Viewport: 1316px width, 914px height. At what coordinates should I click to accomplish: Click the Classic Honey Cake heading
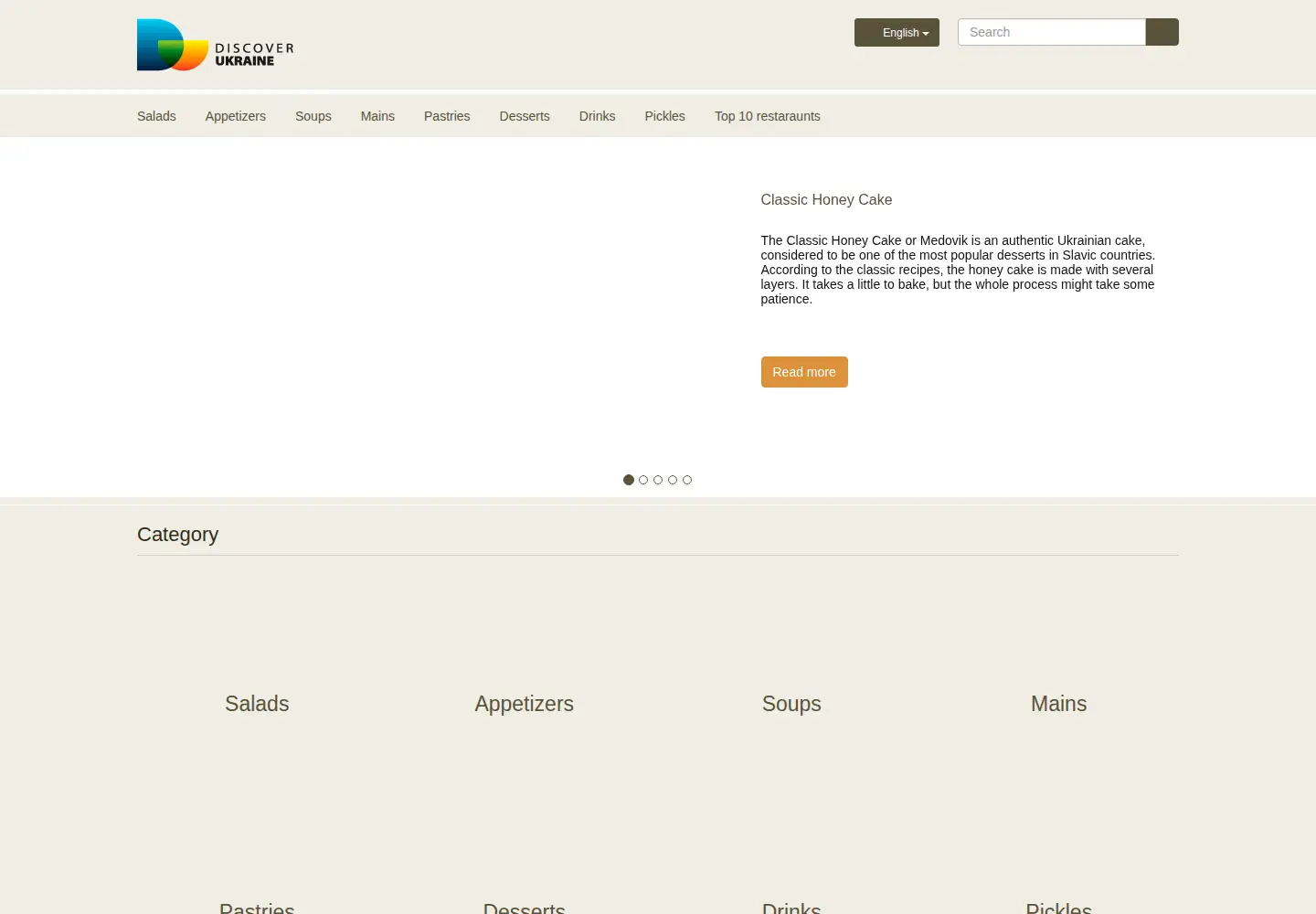pyautogui.click(x=826, y=199)
